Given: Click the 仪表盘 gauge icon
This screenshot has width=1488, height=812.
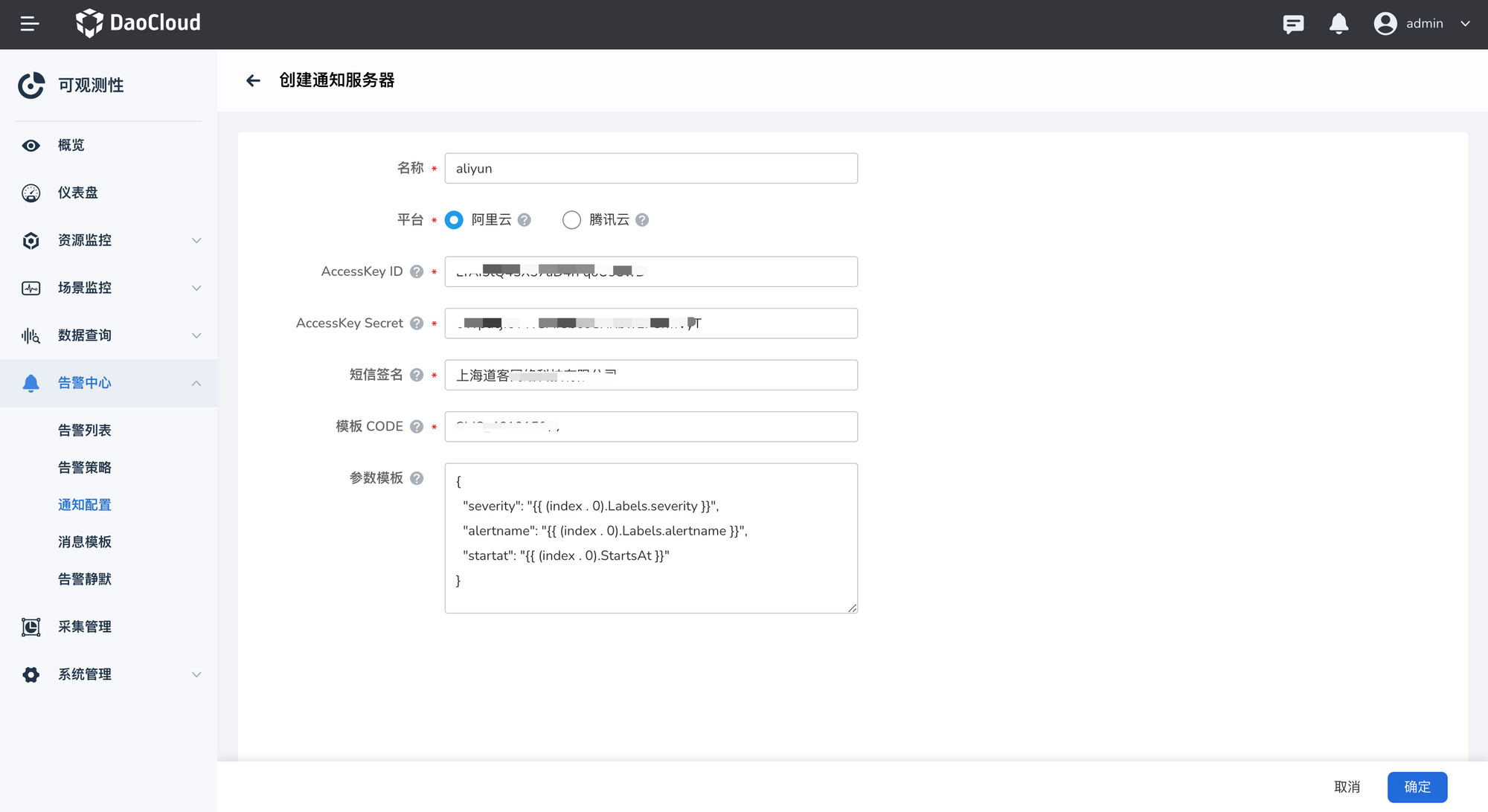Looking at the screenshot, I should click(31, 193).
